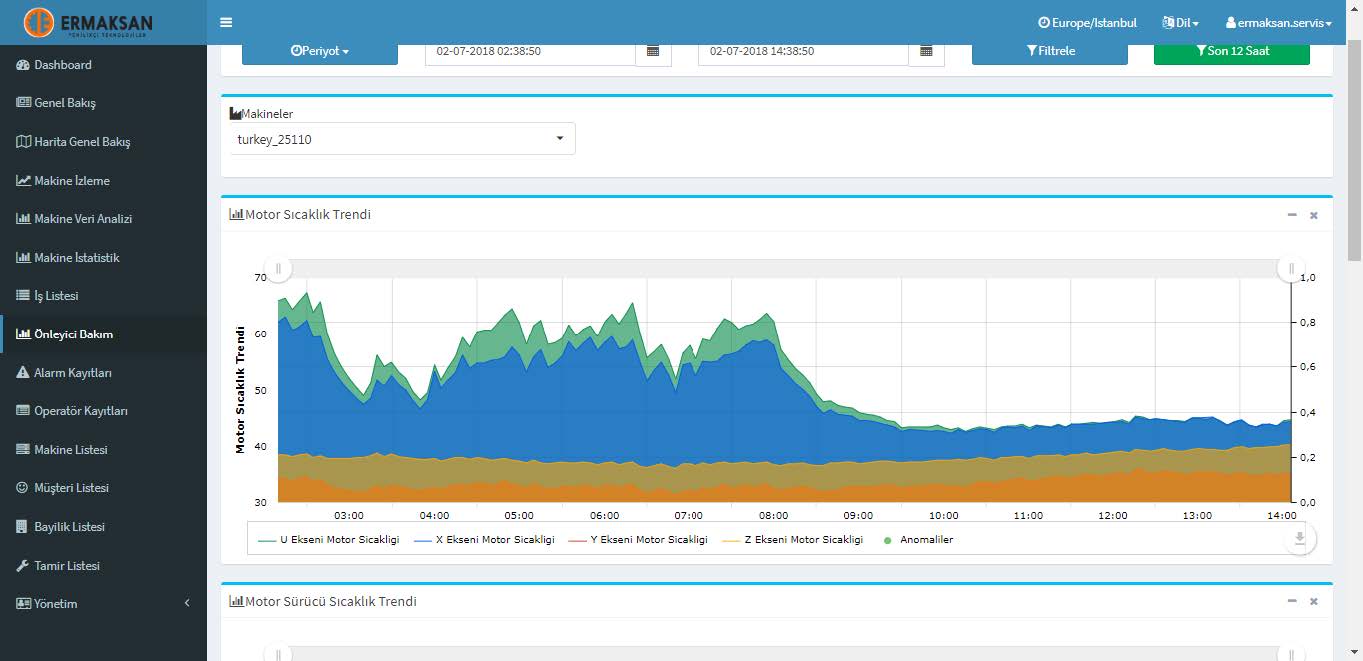Screen dimensions: 1363x661
Task: Click the Filtrele button
Action: [x=1050, y=51]
